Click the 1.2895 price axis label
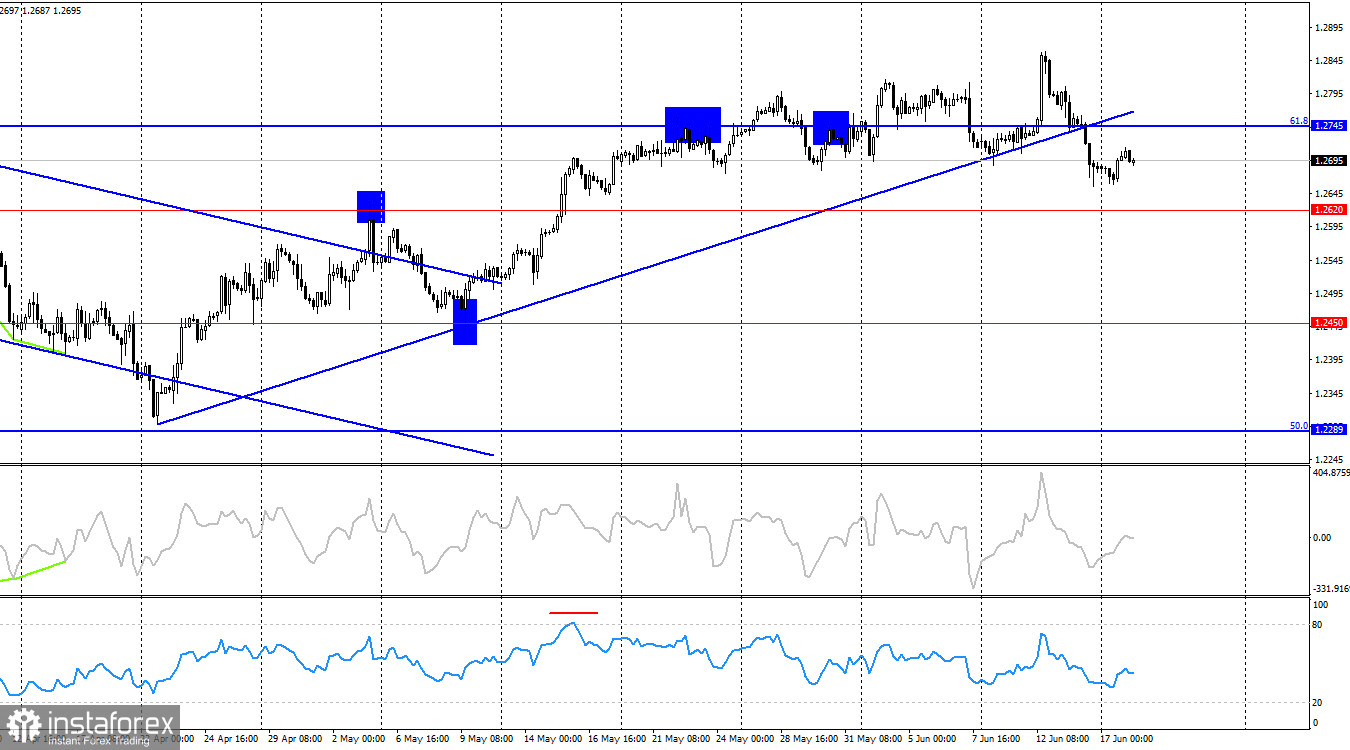 [x=1330, y=27]
